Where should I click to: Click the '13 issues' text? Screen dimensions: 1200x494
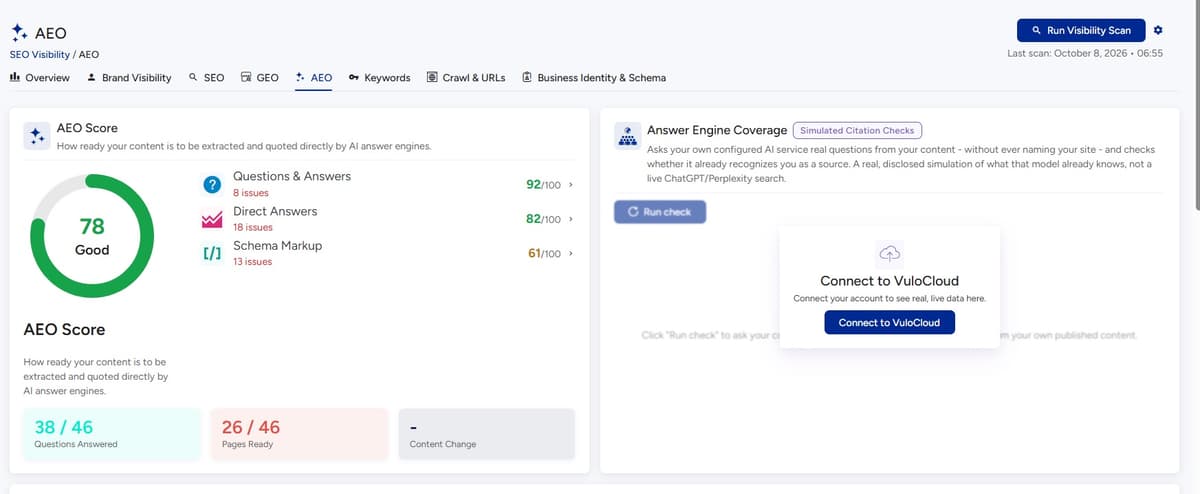click(253, 262)
